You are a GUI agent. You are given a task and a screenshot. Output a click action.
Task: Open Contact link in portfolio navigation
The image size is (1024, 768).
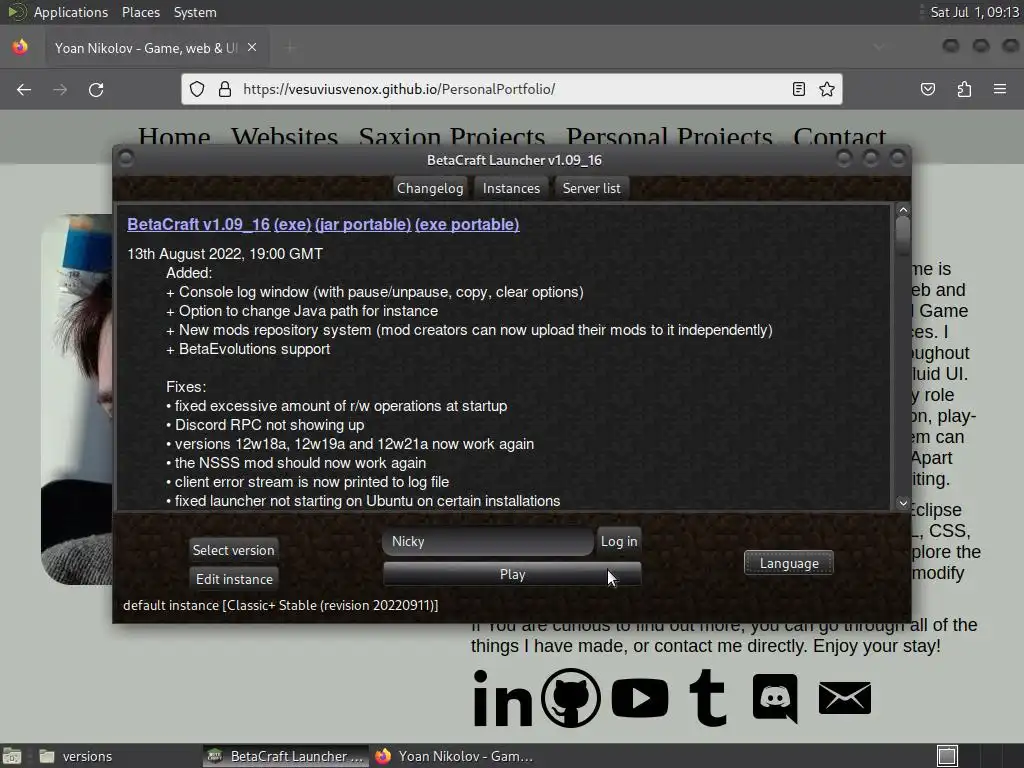pos(840,138)
